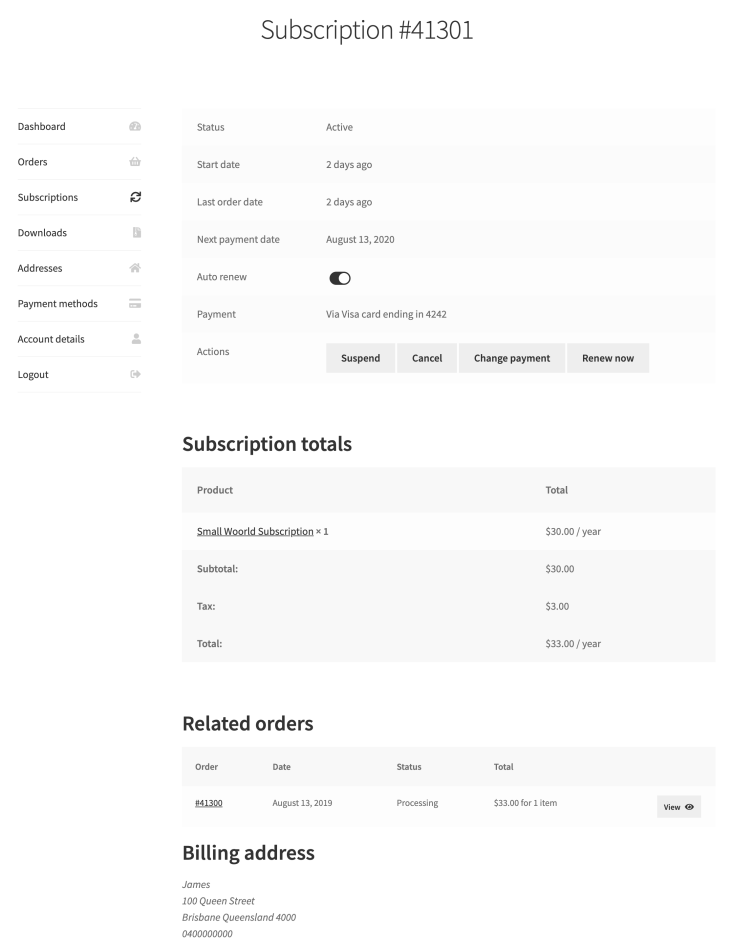Screen dimensions: 733x950
Task: Open the Small Woorld Subscription link
Action: point(255,531)
